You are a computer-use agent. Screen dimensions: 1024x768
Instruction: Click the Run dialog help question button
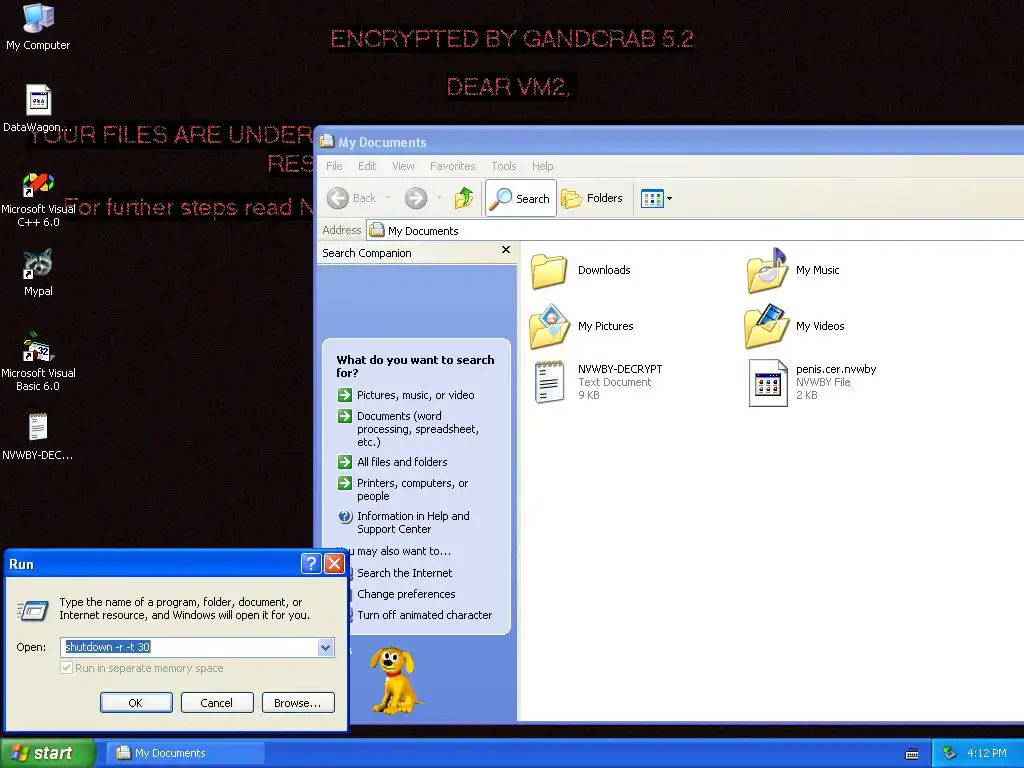pos(311,563)
